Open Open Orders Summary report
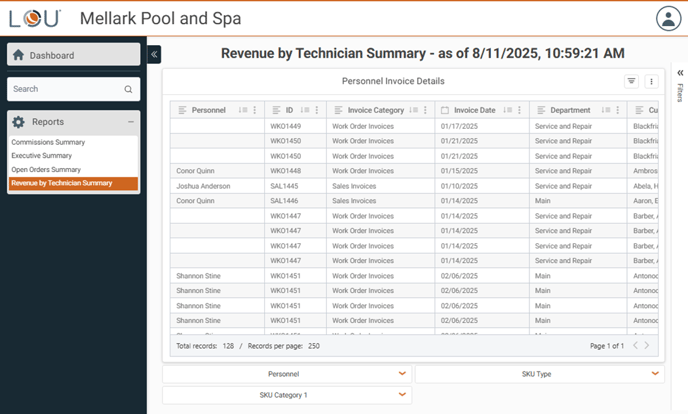The width and height of the screenshot is (688, 414). click(x=46, y=169)
